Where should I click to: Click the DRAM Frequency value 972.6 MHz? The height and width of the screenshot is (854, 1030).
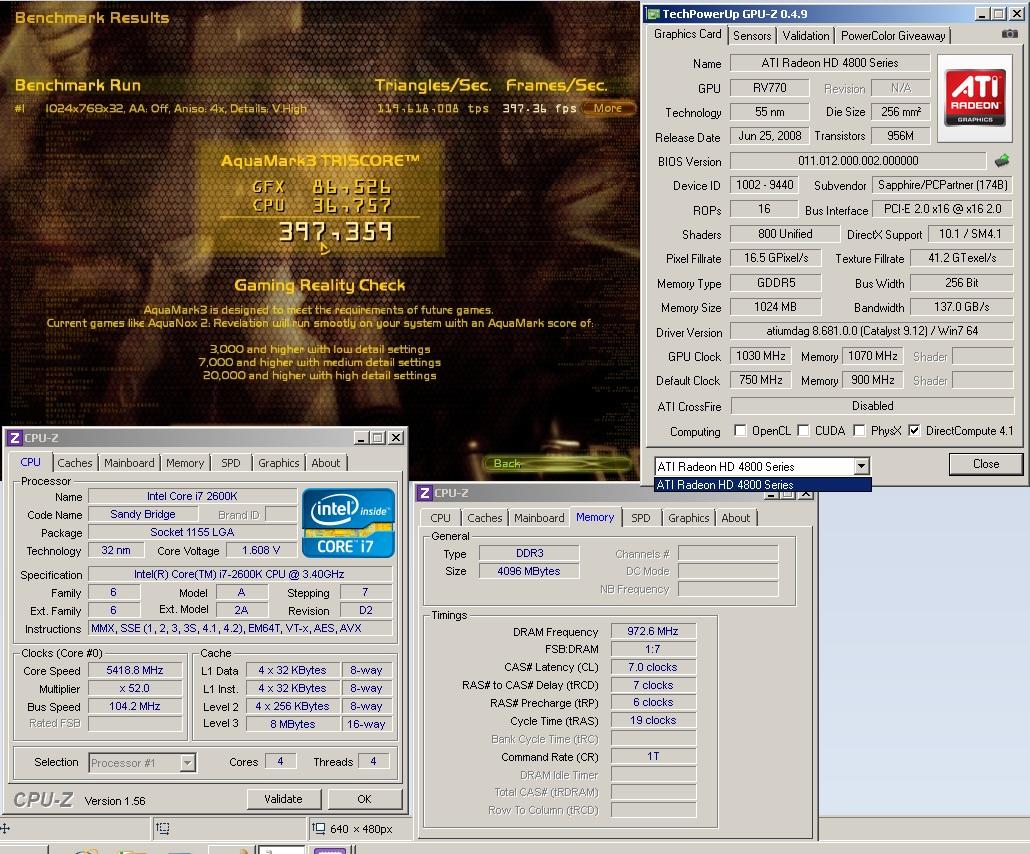click(x=652, y=631)
